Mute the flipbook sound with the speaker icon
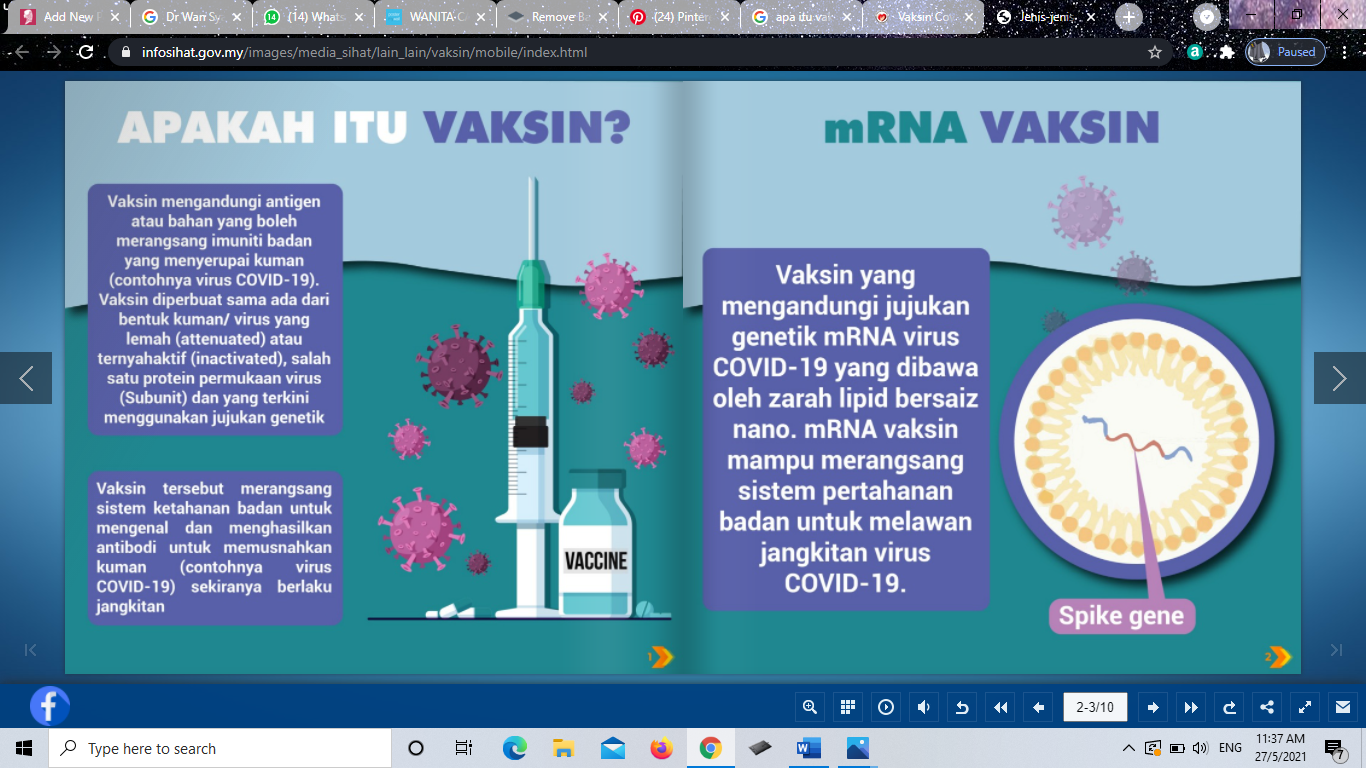 tap(923, 707)
